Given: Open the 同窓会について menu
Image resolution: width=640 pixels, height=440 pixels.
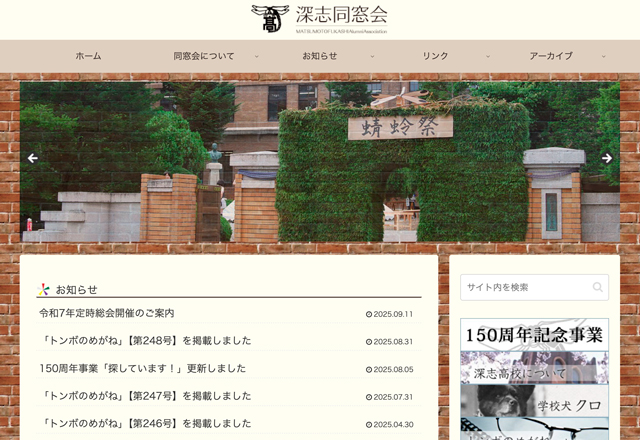Looking at the screenshot, I should [204, 56].
